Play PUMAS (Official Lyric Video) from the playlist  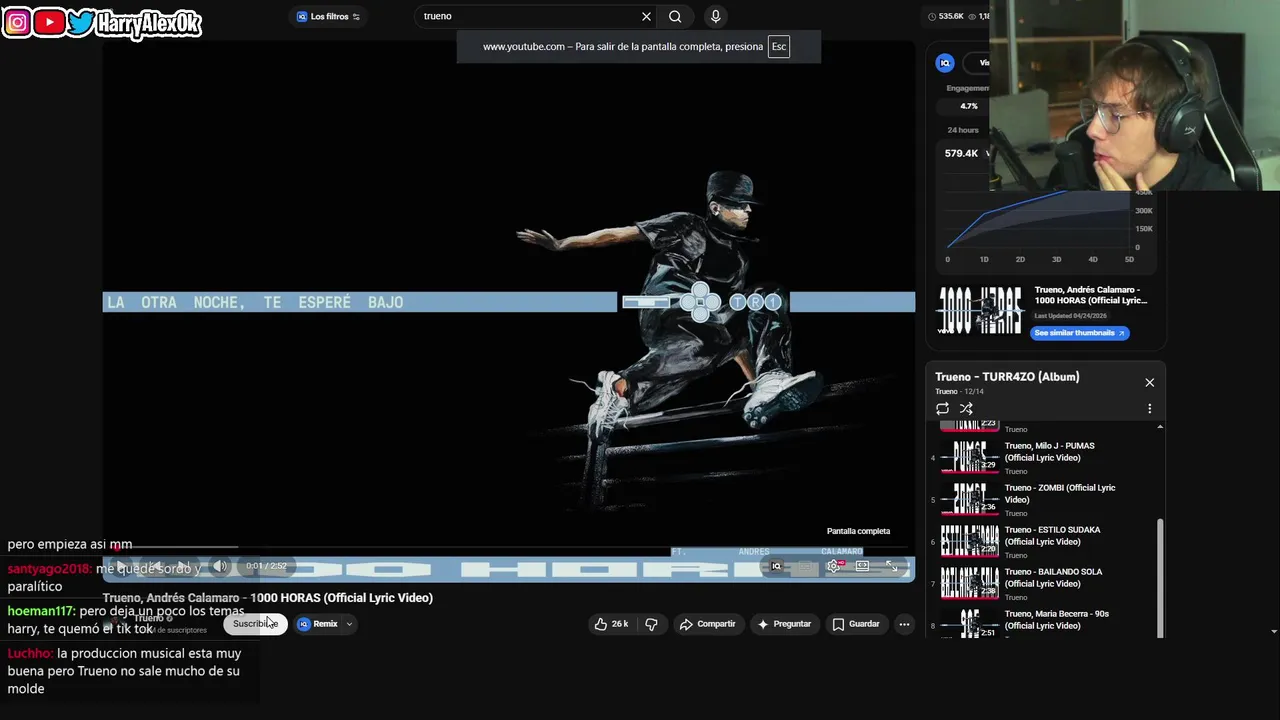1042,458
